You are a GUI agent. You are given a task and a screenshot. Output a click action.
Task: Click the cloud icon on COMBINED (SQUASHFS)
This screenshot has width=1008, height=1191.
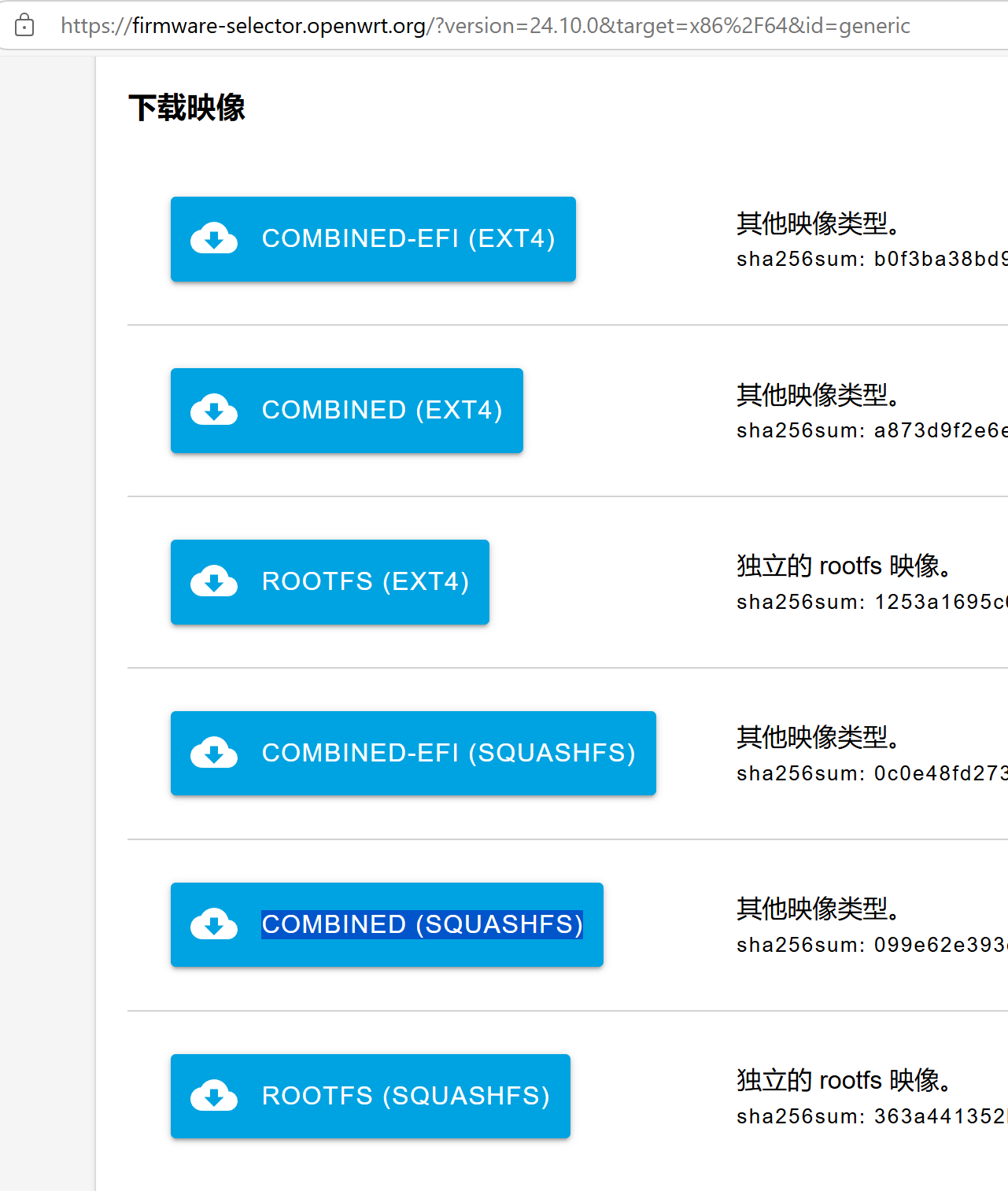pyautogui.click(x=212, y=925)
